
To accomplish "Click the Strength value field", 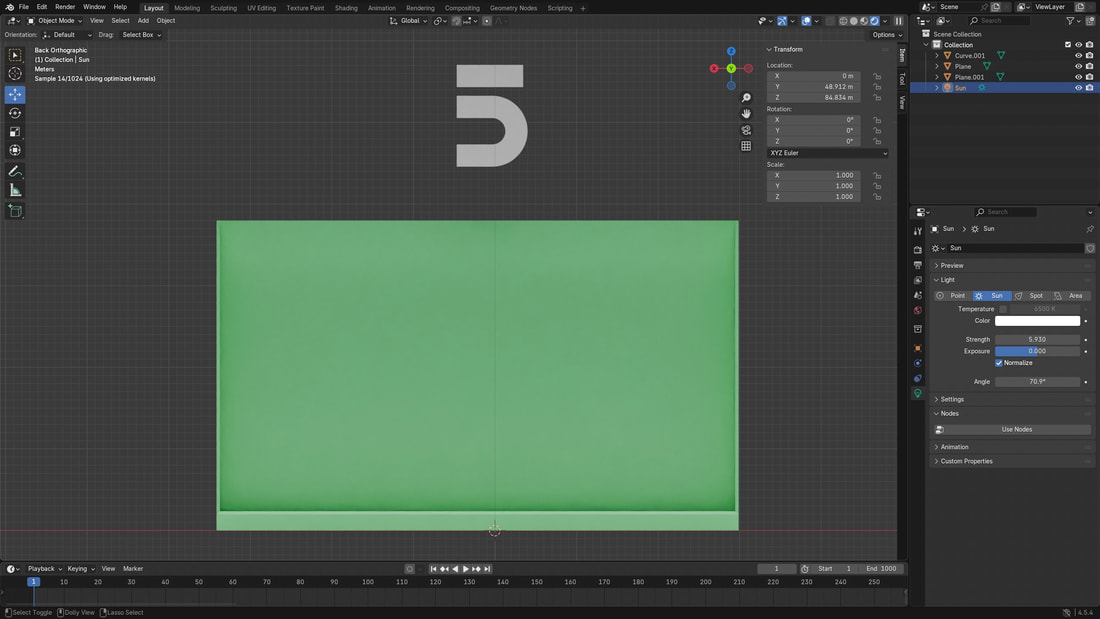I will (1037, 340).
